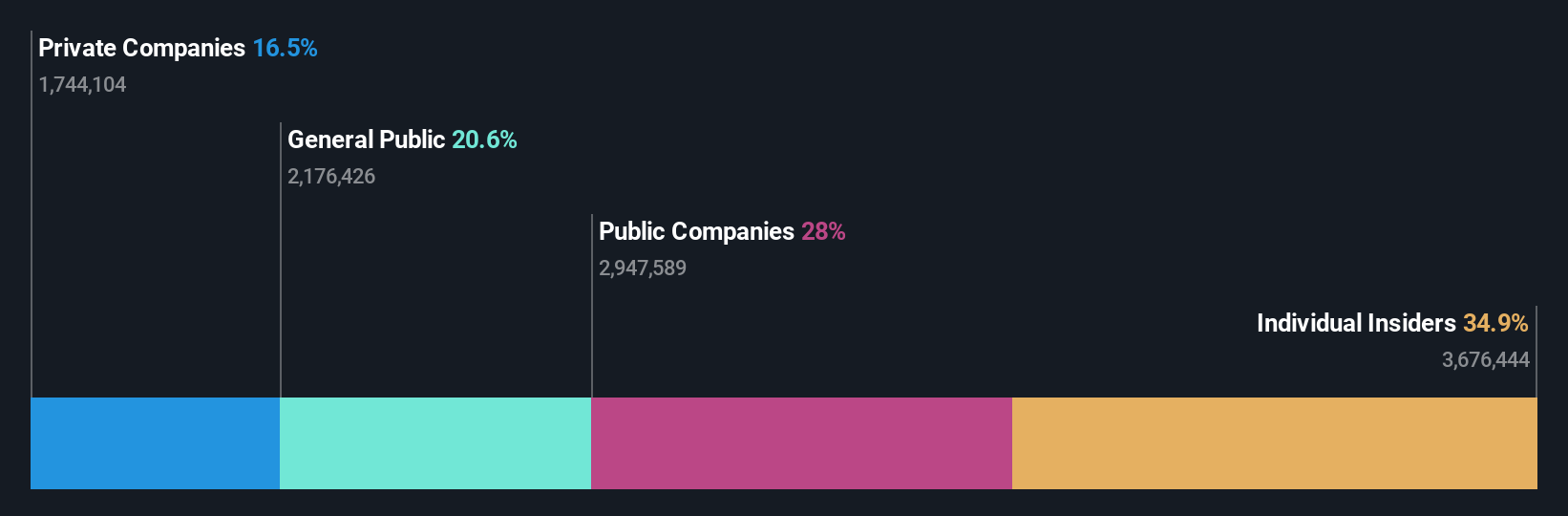
Task: Click the orange Individual Insiders bar segment
Action: point(1275,443)
